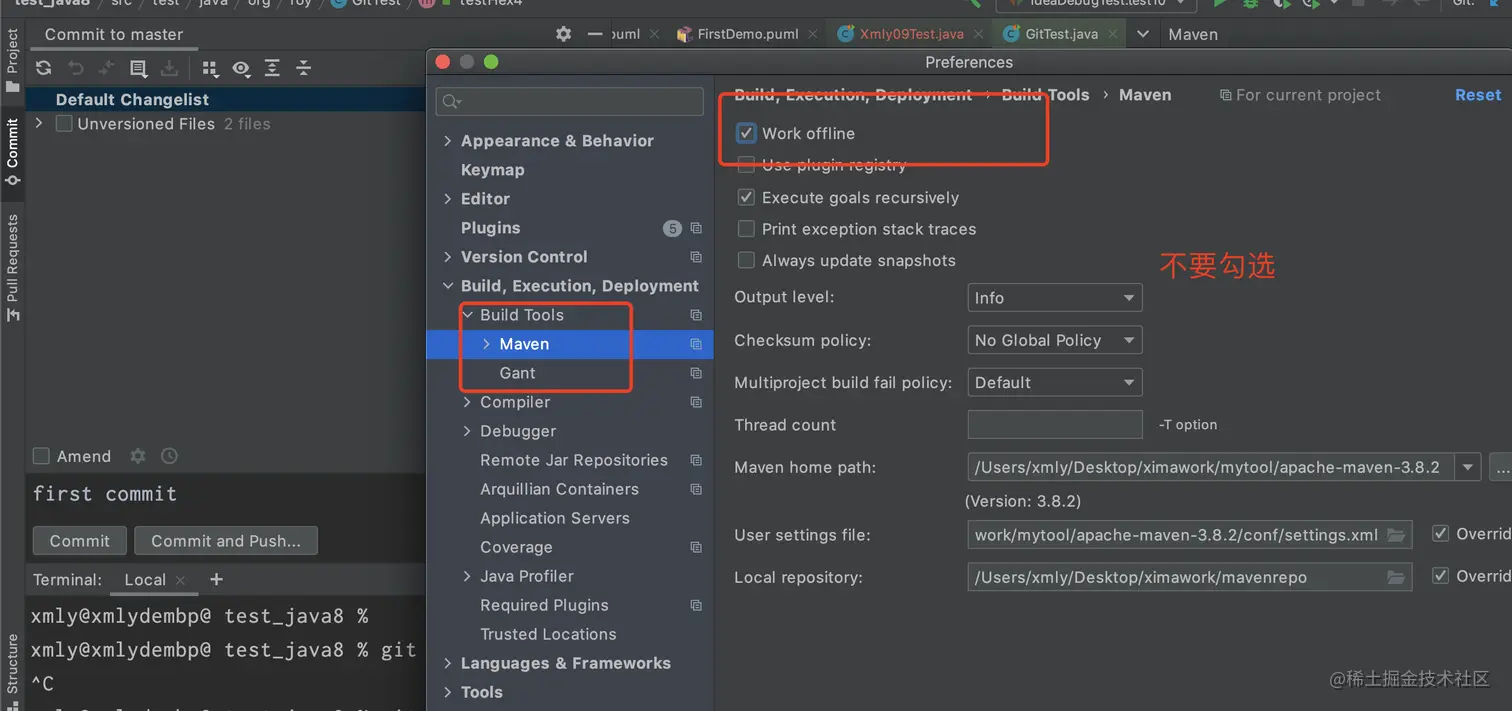The image size is (1512, 711).
Task: Uncheck the Work offline checkbox
Action: [746, 133]
